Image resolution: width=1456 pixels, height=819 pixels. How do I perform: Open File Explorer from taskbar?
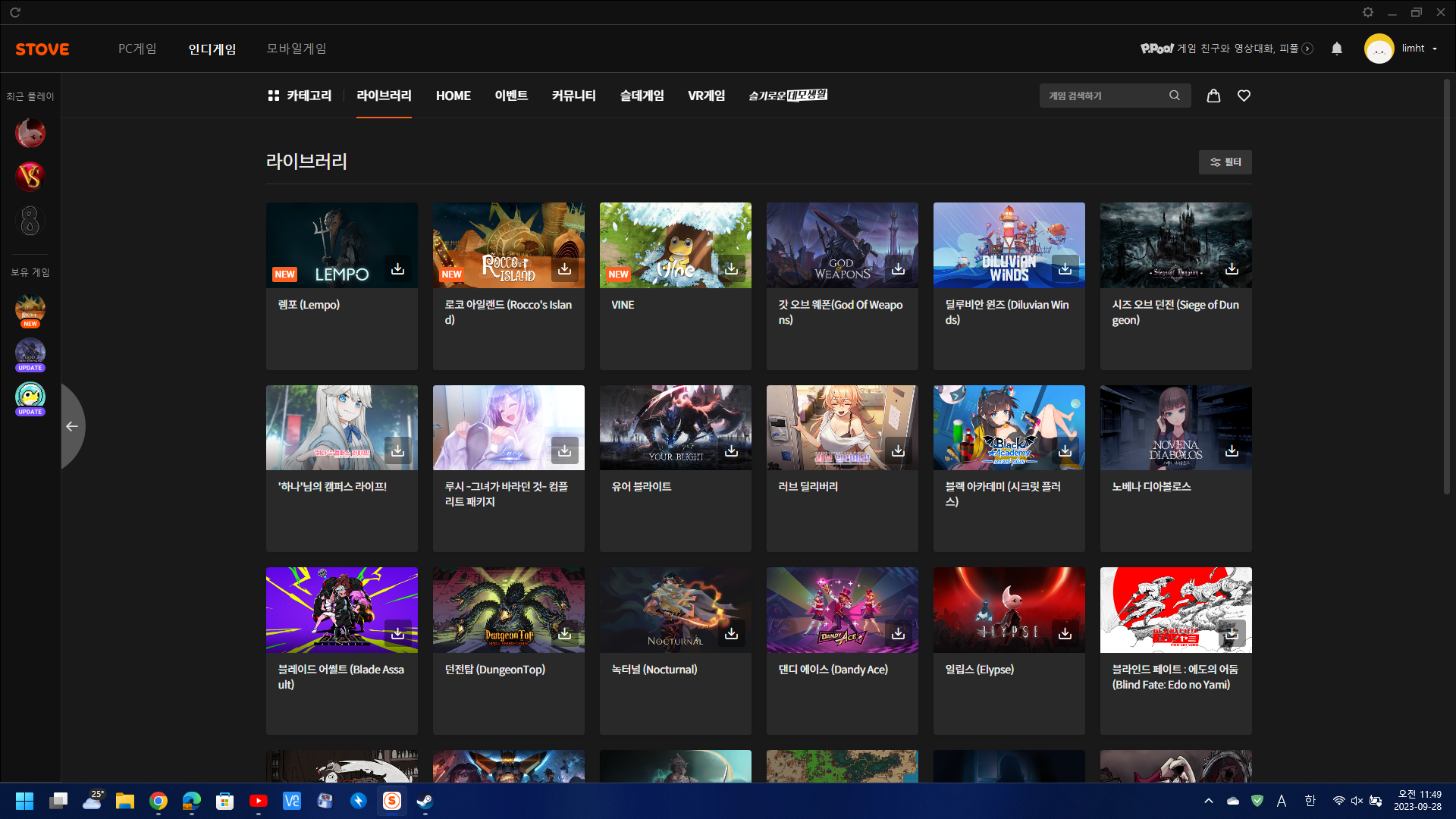click(x=125, y=801)
